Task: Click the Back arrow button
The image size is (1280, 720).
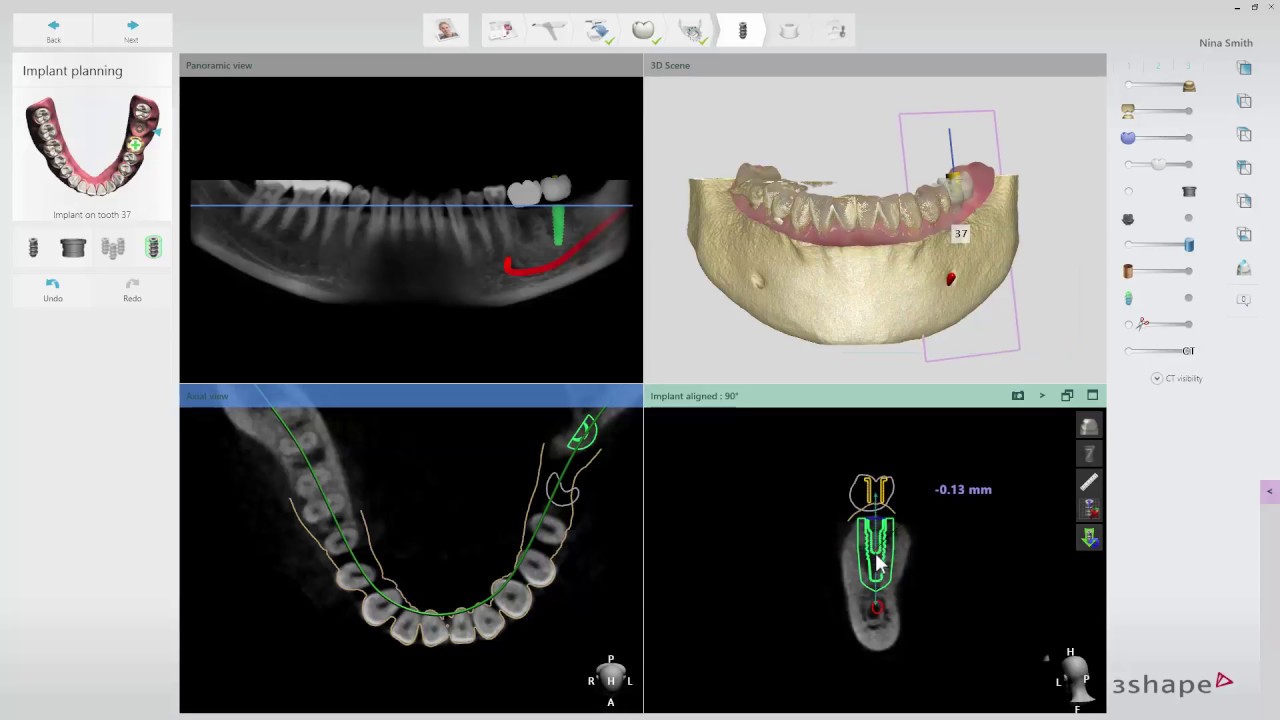Action: (x=53, y=30)
